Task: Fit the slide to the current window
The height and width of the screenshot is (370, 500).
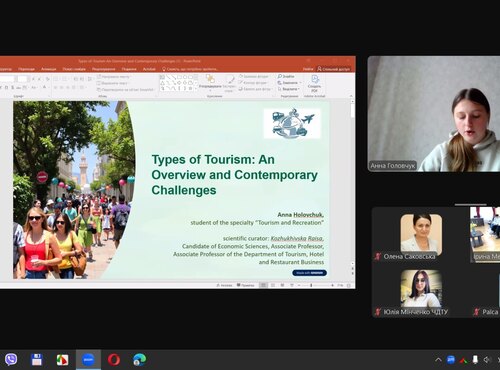Action: [x=349, y=285]
